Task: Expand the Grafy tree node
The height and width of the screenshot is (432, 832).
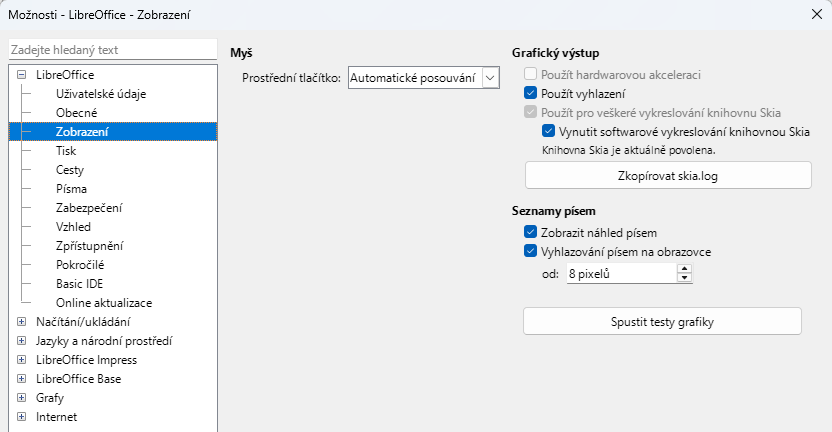Action: click(x=21, y=398)
